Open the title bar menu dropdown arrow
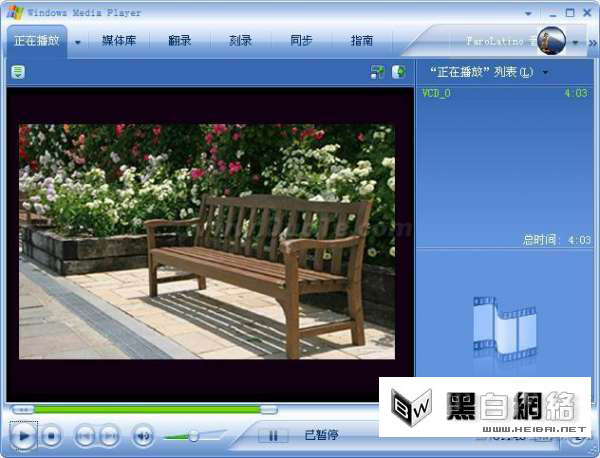The height and width of the screenshot is (458, 600). (x=528, y=13)
